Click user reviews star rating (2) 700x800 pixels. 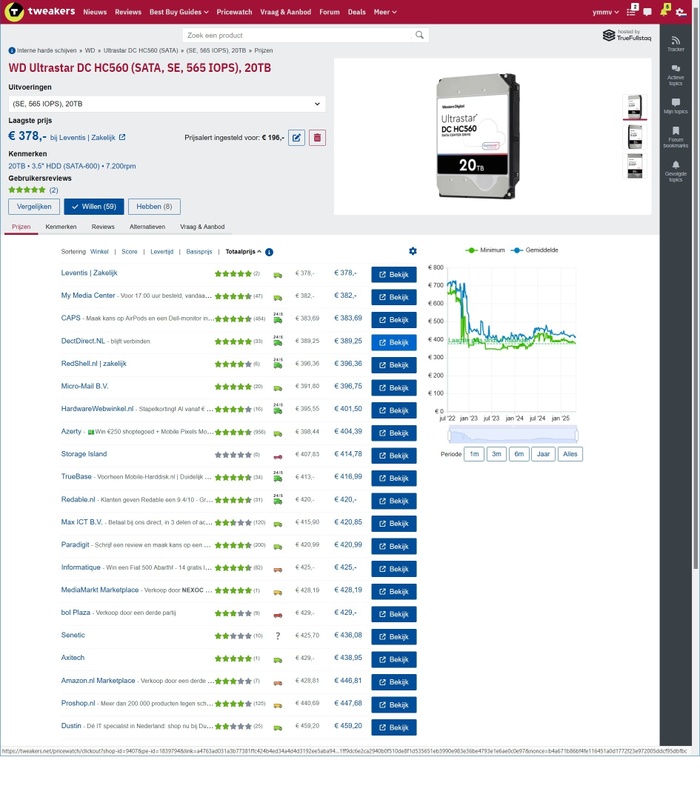[x=33, y=190]
